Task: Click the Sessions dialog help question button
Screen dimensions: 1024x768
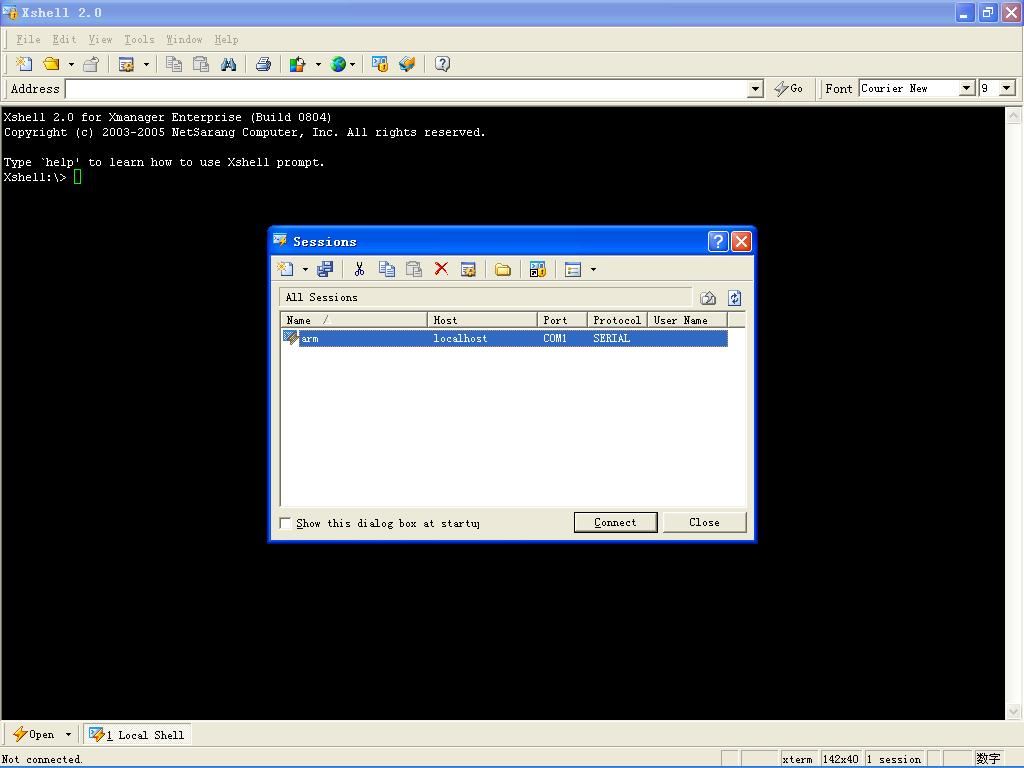Action: (718, 242)
